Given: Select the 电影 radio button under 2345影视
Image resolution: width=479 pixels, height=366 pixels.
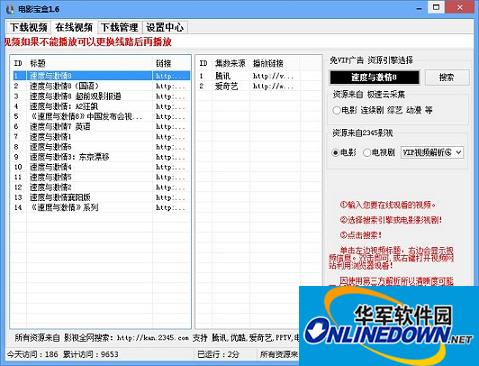Looking at the screenshot, I should click(x=336, y=153).
